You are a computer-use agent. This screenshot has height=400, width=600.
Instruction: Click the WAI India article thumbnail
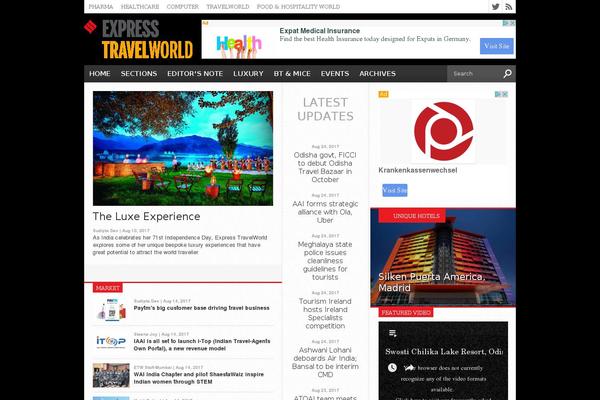click(x=111, y=376)
